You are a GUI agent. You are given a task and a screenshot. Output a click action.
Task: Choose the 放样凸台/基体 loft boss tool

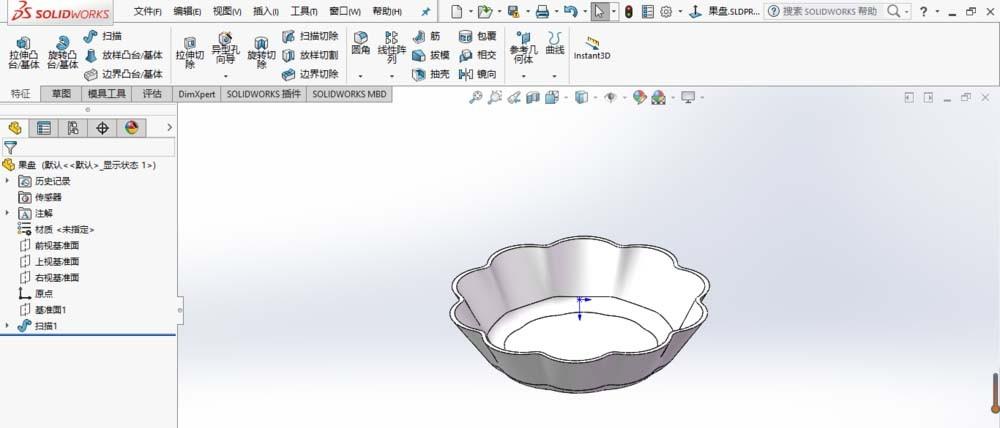tap(124, 55)
